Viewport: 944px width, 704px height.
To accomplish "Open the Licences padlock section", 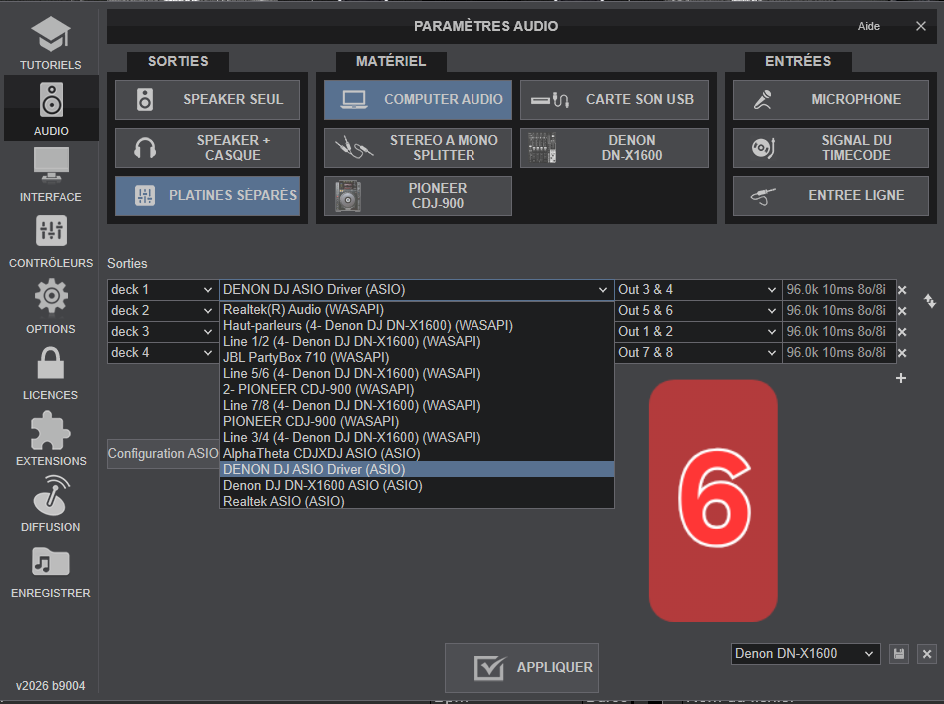I will pyautogui.click(x=50, y=372).
